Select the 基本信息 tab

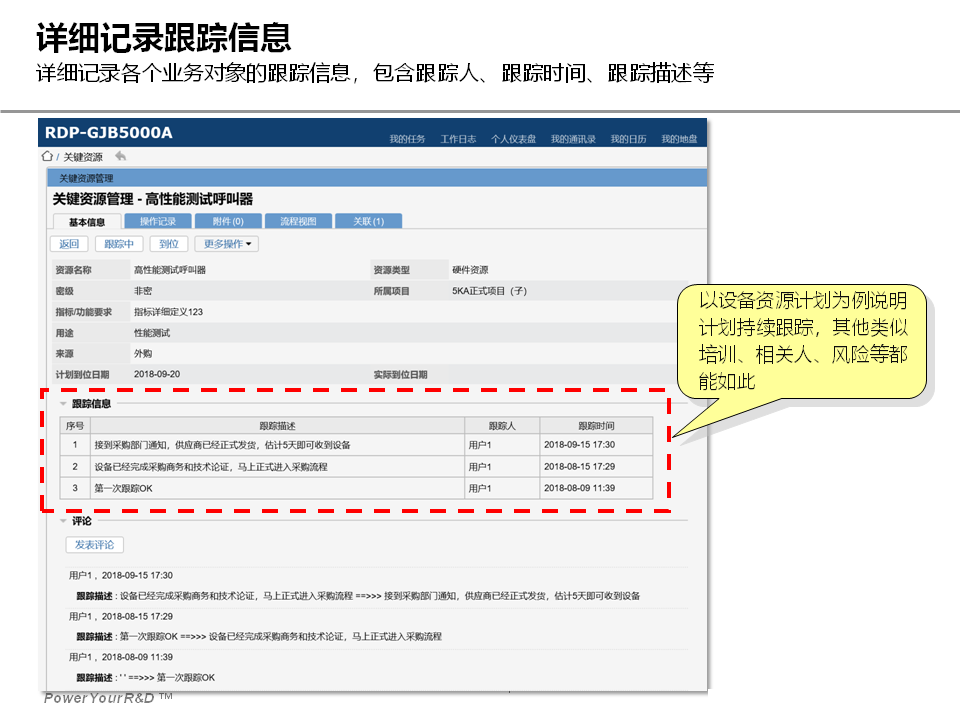click(86, 221)
